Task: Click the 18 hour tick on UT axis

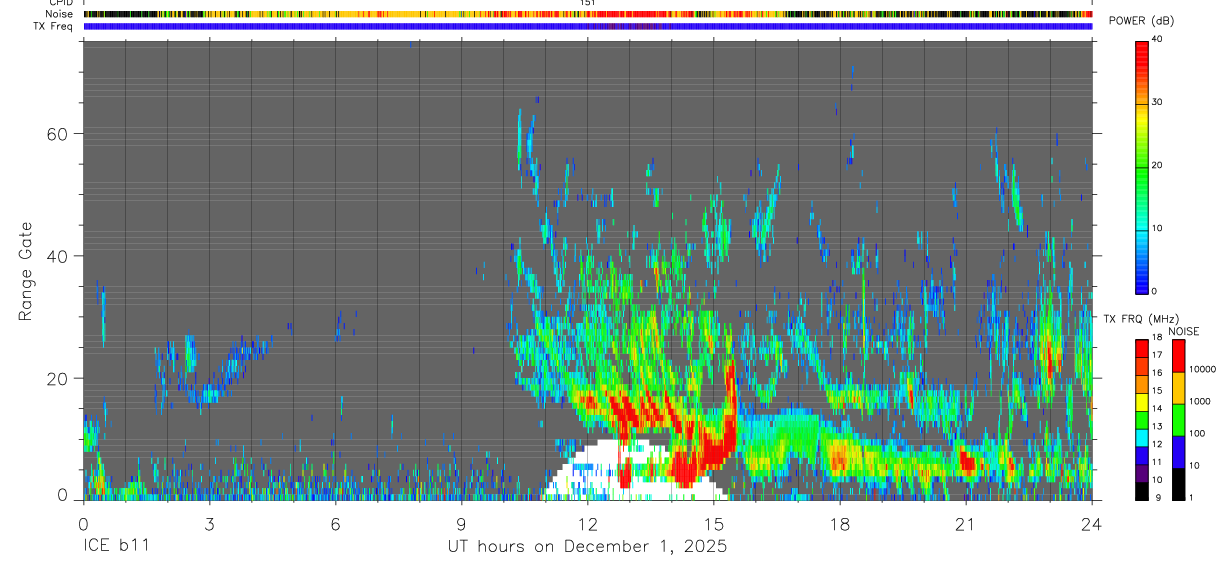Action: (839, 523)
